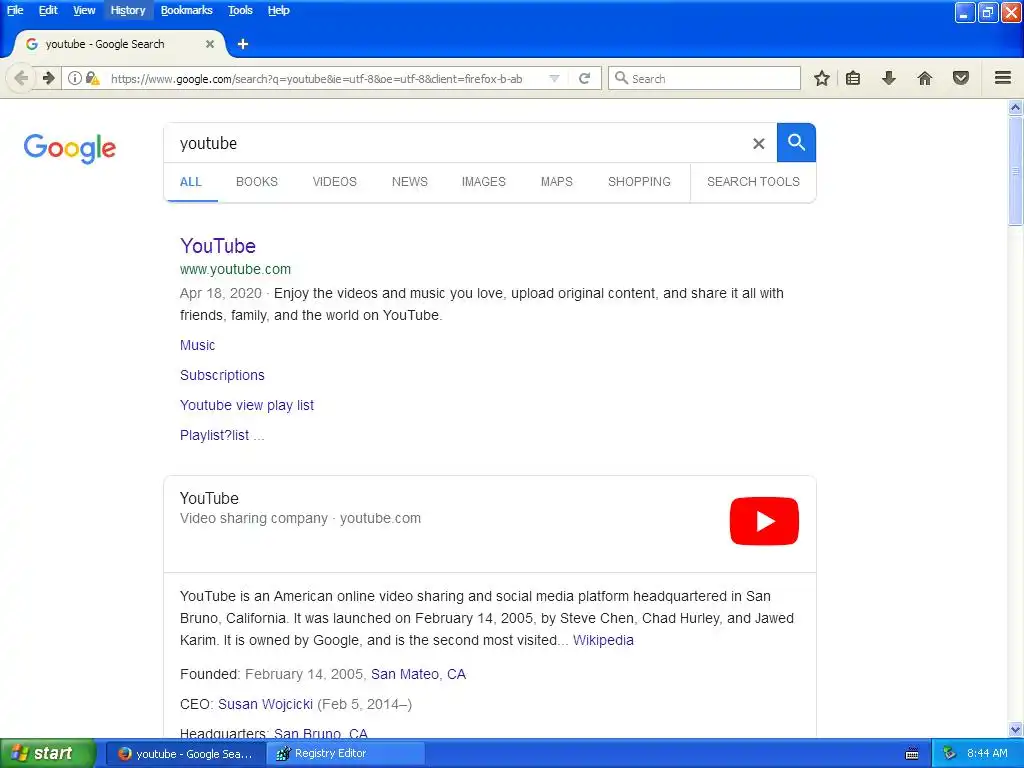
Task: Go to the home page icon
Action: pyautogui.click(x=925, y=78)
